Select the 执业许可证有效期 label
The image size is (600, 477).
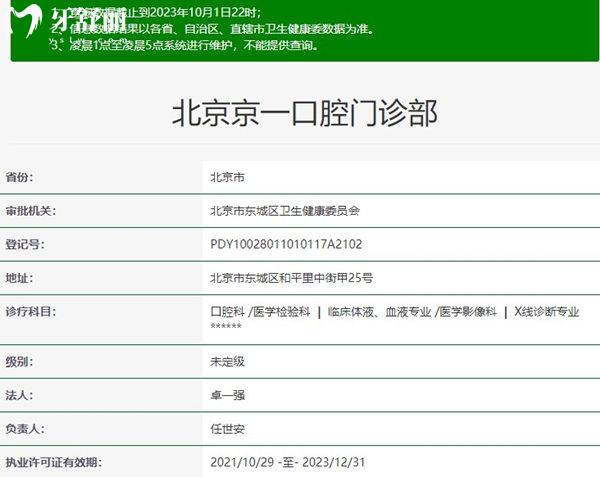(x=54, y=462)
